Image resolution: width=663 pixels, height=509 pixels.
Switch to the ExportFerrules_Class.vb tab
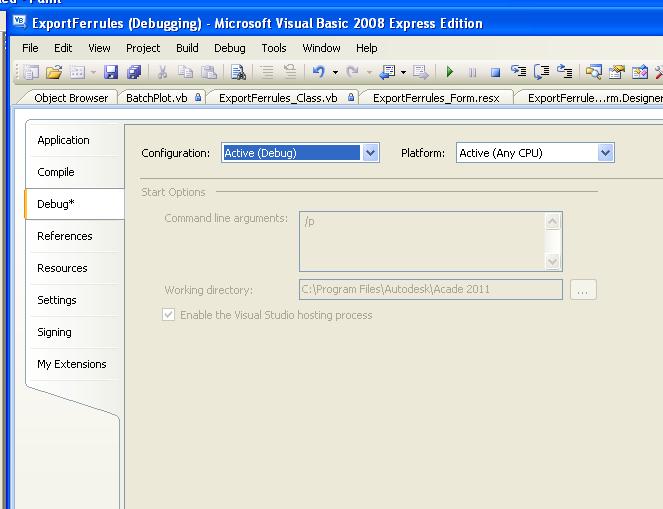pyautogui.click(x=284, y=98)
